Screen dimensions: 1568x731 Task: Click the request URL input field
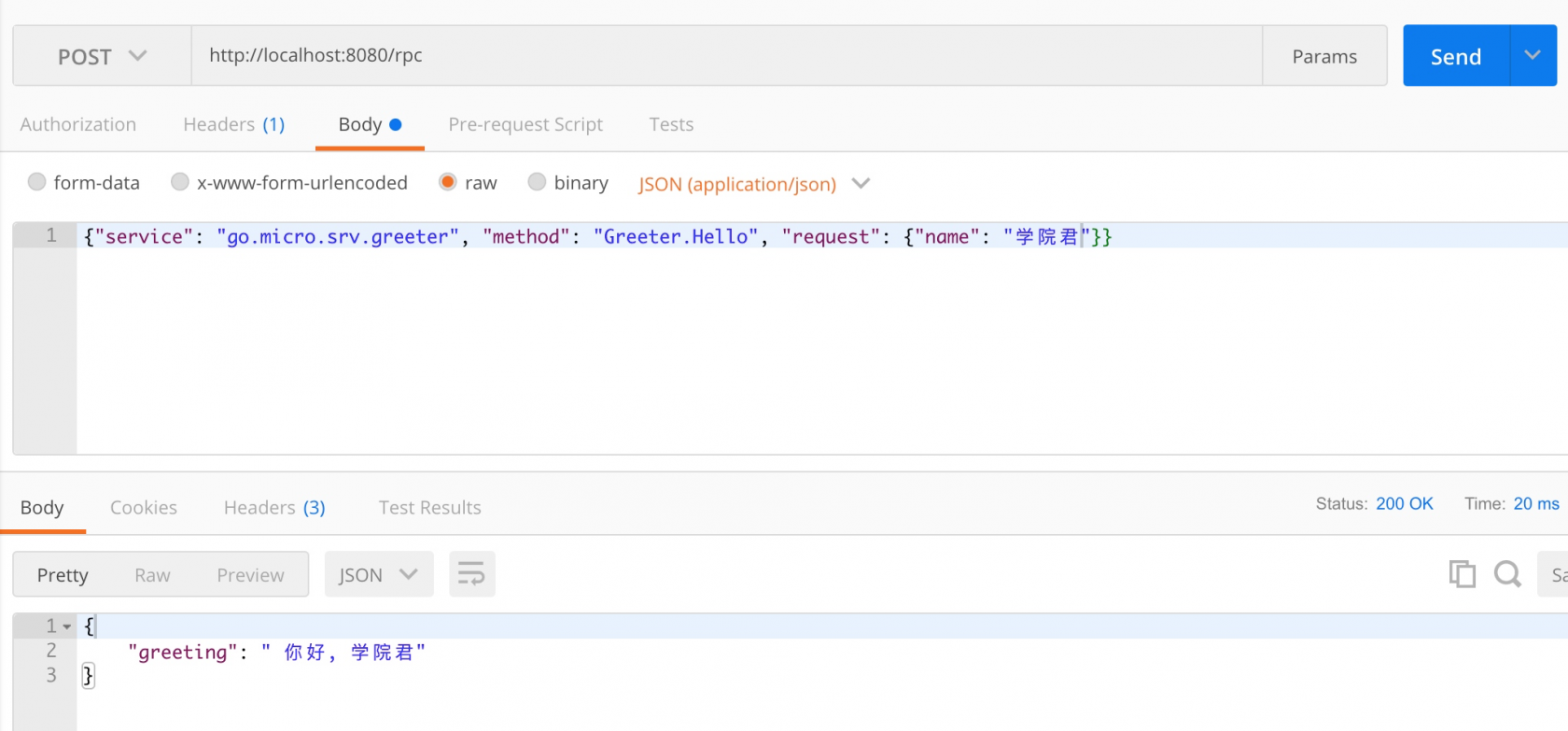tap(726, 56)
